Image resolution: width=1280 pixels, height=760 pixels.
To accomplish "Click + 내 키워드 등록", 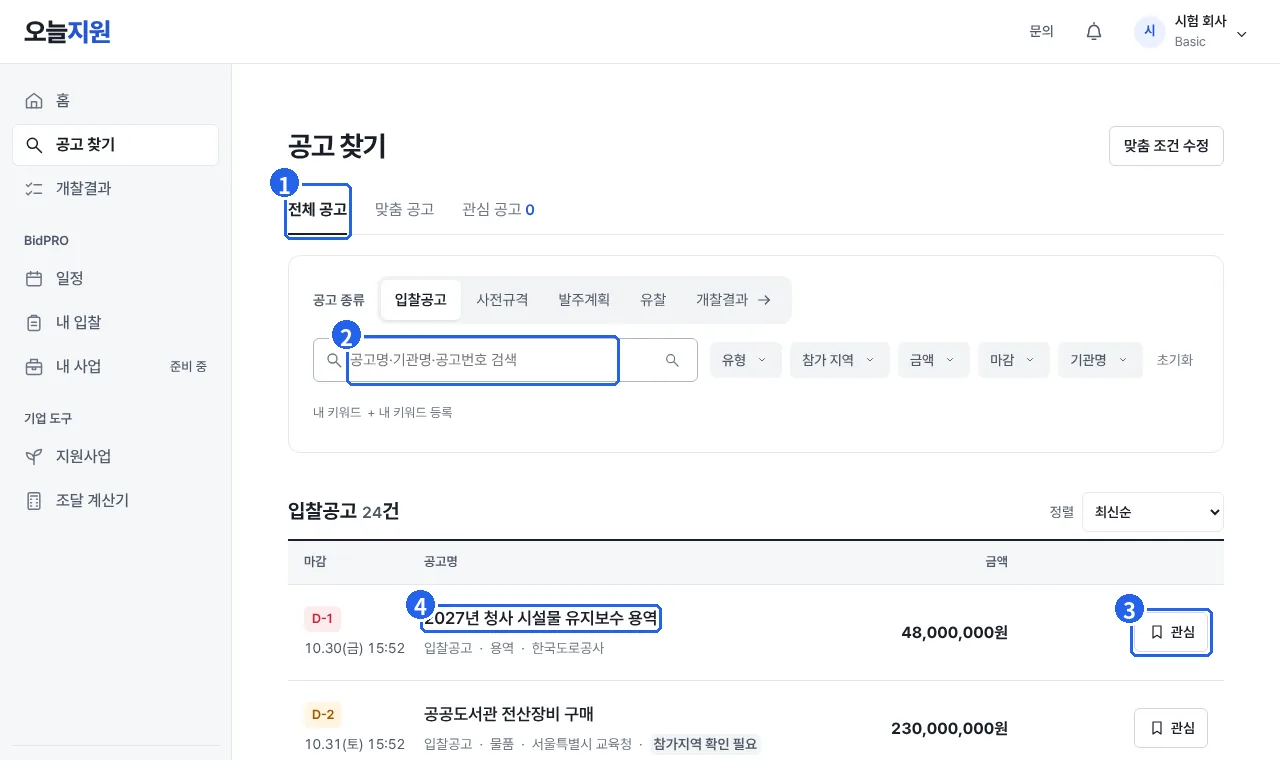I will (410, 412).
